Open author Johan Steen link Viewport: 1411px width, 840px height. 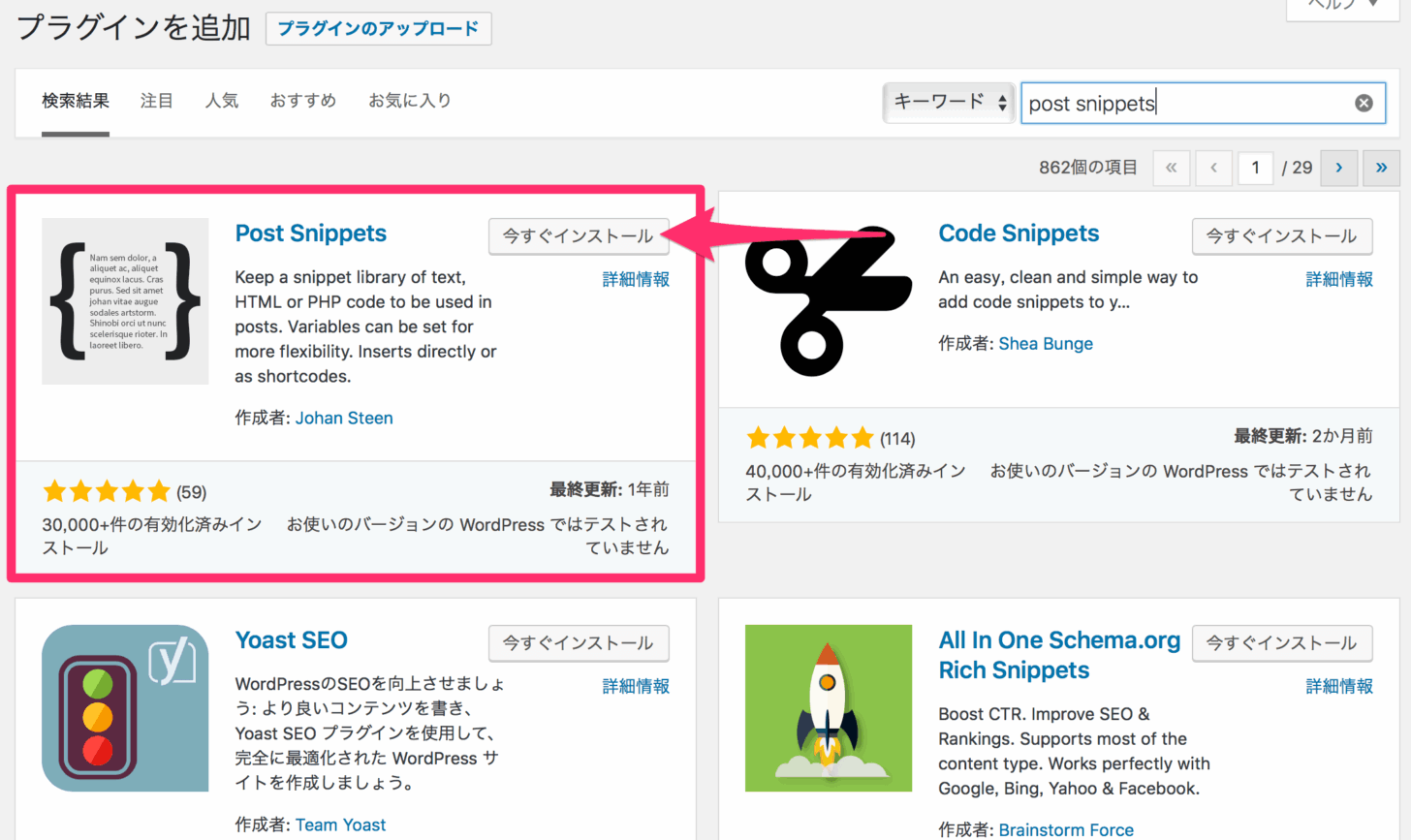344,418
